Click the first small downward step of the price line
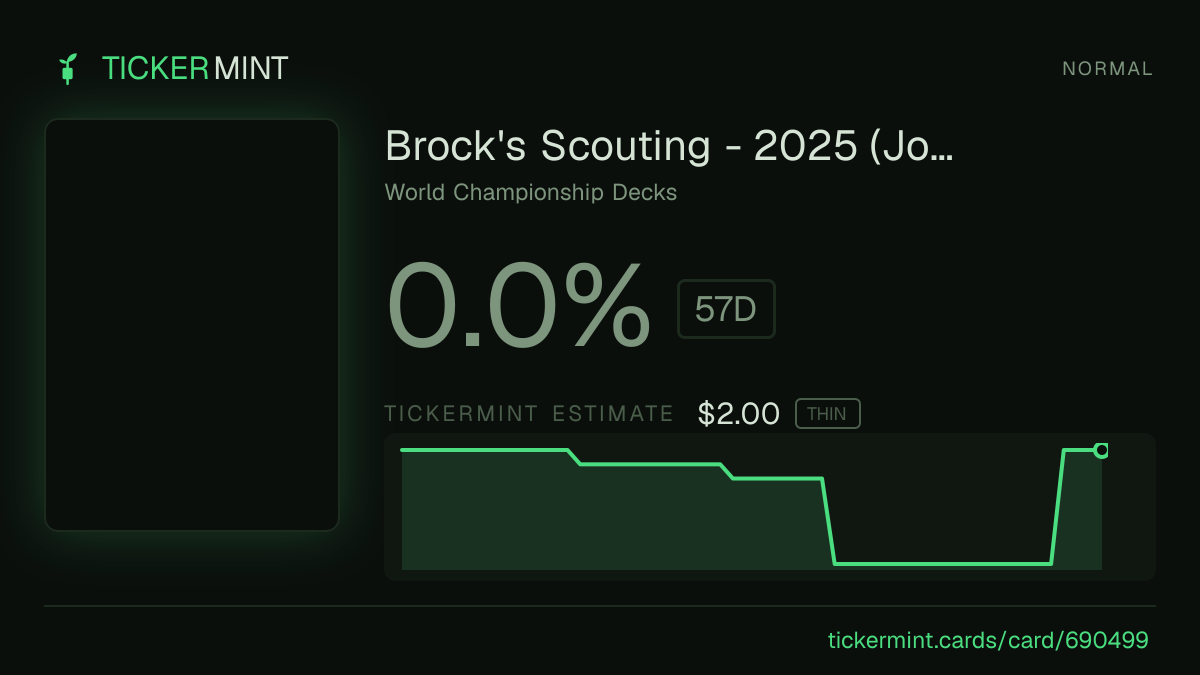This screenshot has height=675, width=1200. pyautogui.click(x=574, y=457)
